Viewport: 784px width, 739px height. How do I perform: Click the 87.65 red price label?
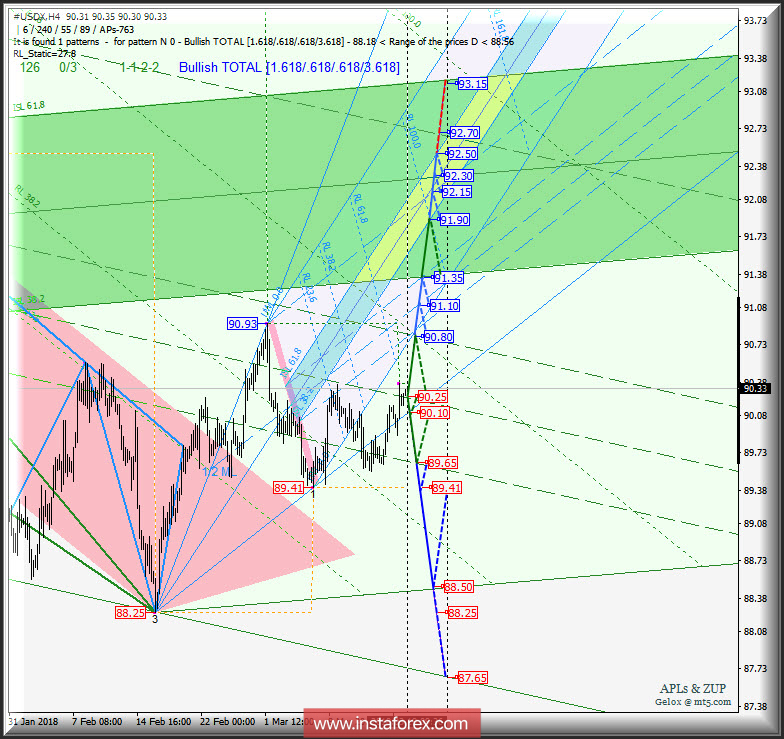pyautogui.click(x=472, y=678)
